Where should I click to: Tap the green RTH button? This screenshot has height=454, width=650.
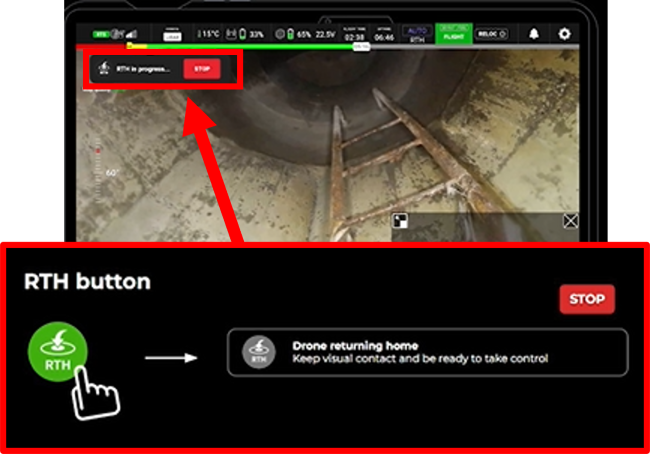coord(59,349)
